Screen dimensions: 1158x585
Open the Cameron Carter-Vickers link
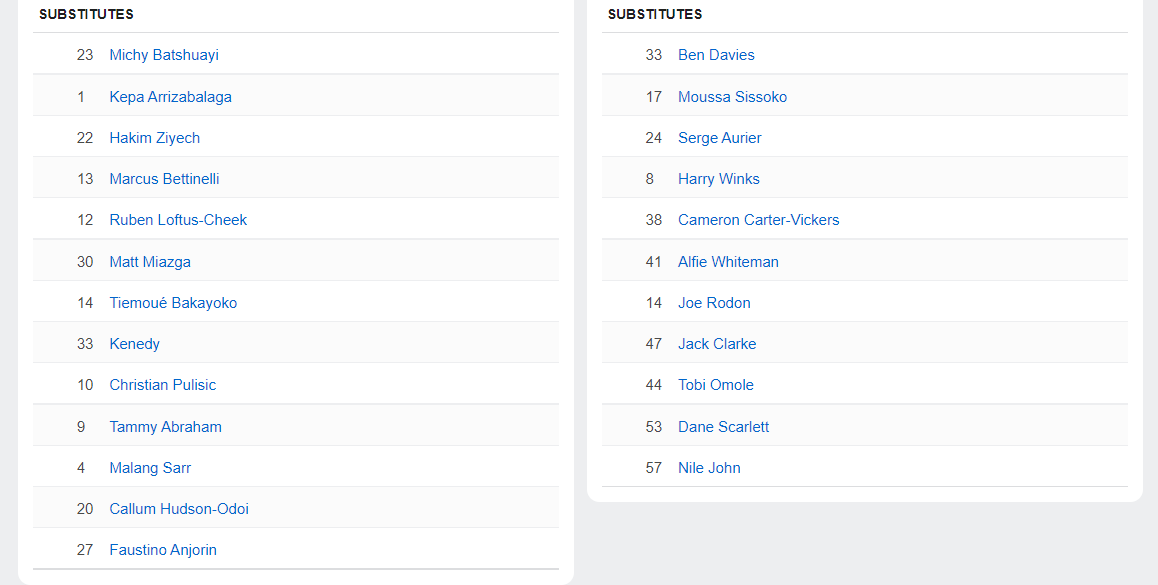(x=758, y=220)
